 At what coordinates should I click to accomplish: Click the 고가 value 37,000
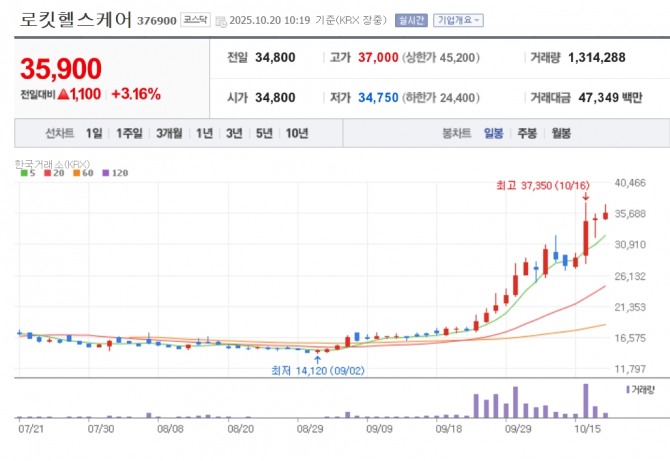pyautogui.click(x=378, y=57)
